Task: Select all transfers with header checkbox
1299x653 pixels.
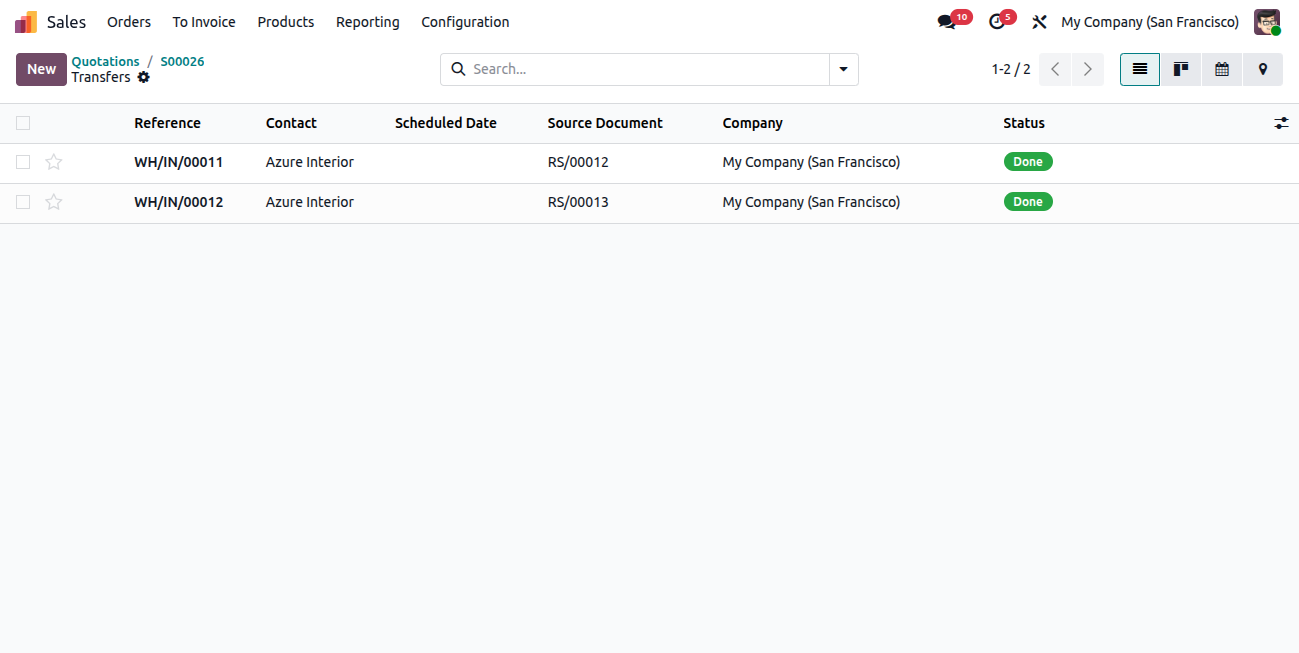Action: tap(23, 123)
